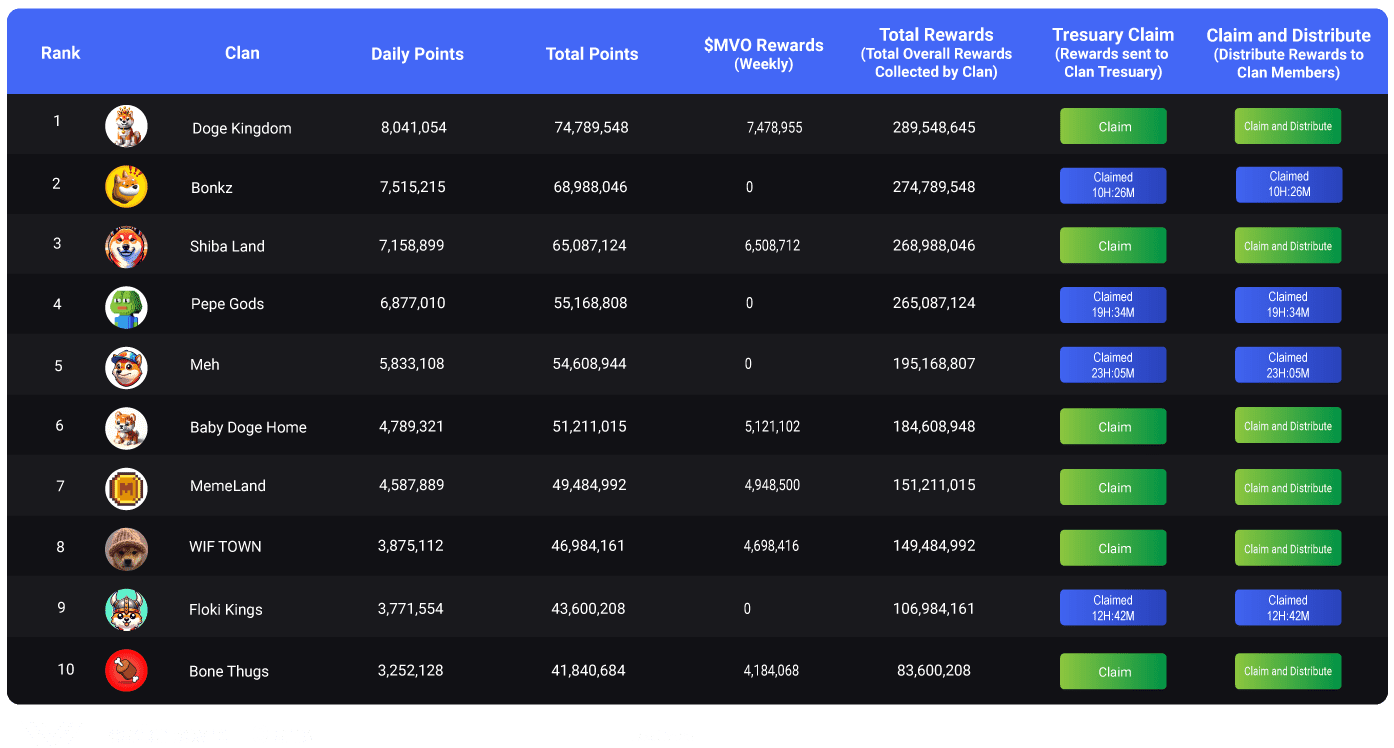Click the Bonkz clan avatar icon

point(126,187)
